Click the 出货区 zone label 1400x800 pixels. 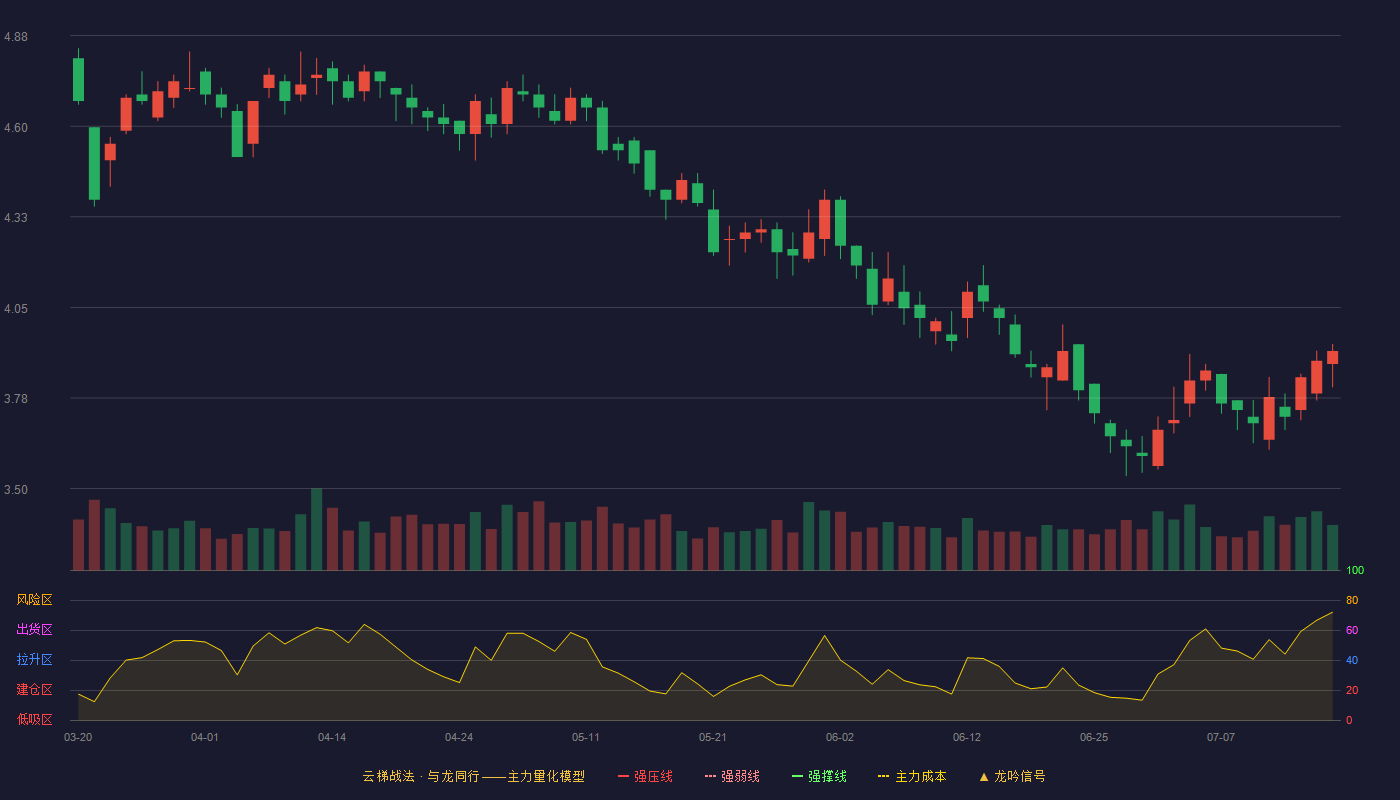[34, 630]
